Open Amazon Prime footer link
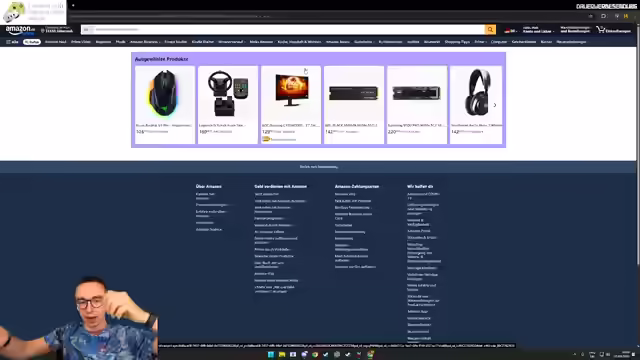Viewport: 640px width, 360px height. click(419, 231)
